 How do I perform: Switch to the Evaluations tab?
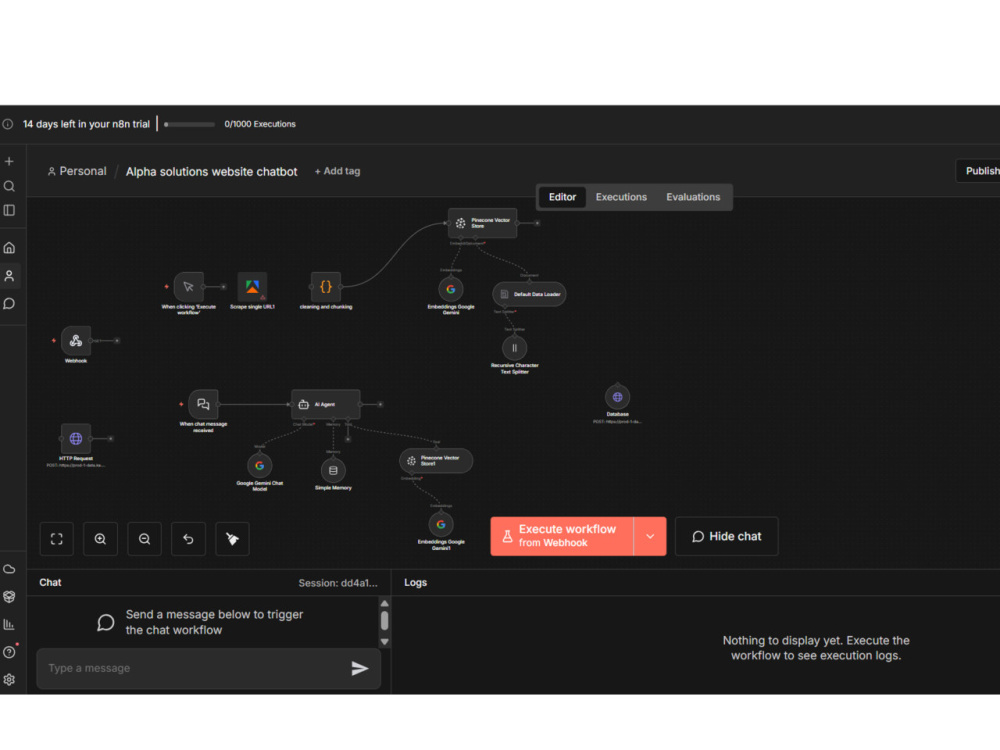pyautogui.click(x=693, y=197)
